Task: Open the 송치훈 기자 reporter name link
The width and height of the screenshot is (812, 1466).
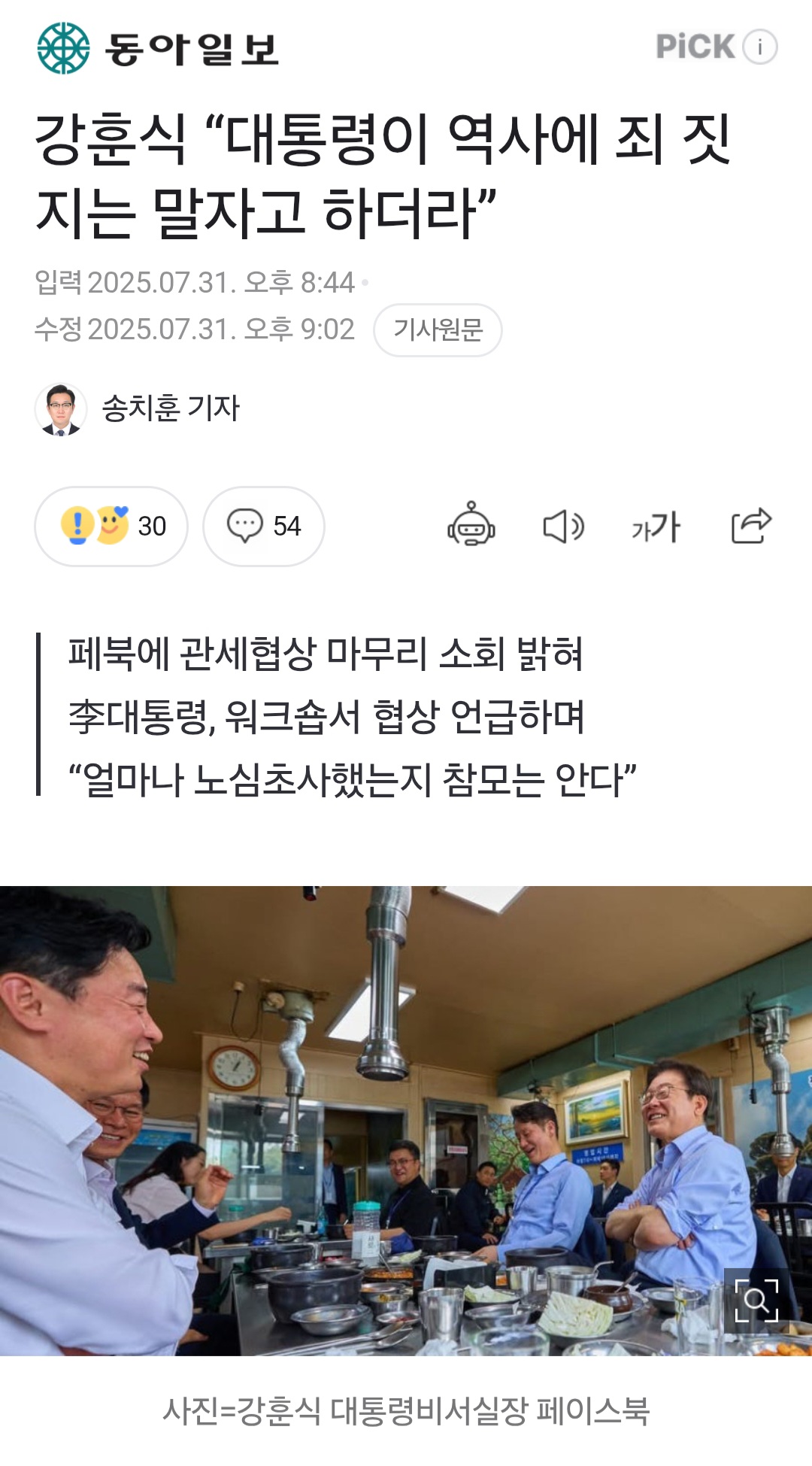Action: click(170, 408)
